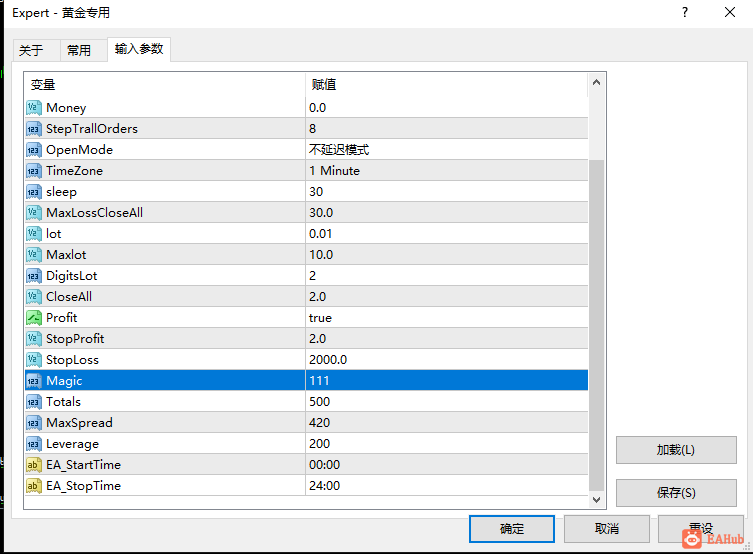
Task: Click the 加载(L) button
Action: pyautogui.click(x=676, y=450)
